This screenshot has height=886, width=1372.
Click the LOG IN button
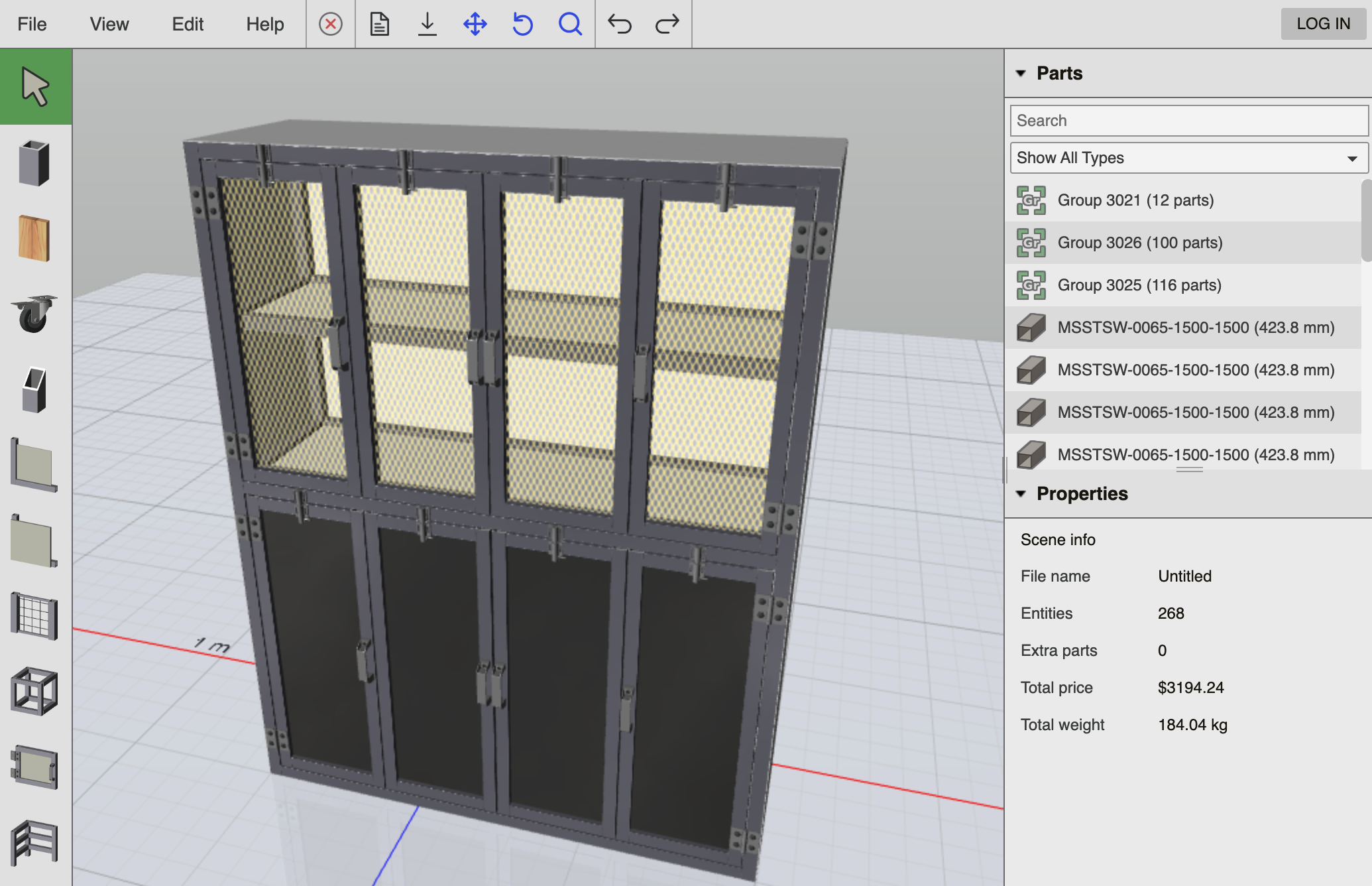click(x=1323, y=24)
